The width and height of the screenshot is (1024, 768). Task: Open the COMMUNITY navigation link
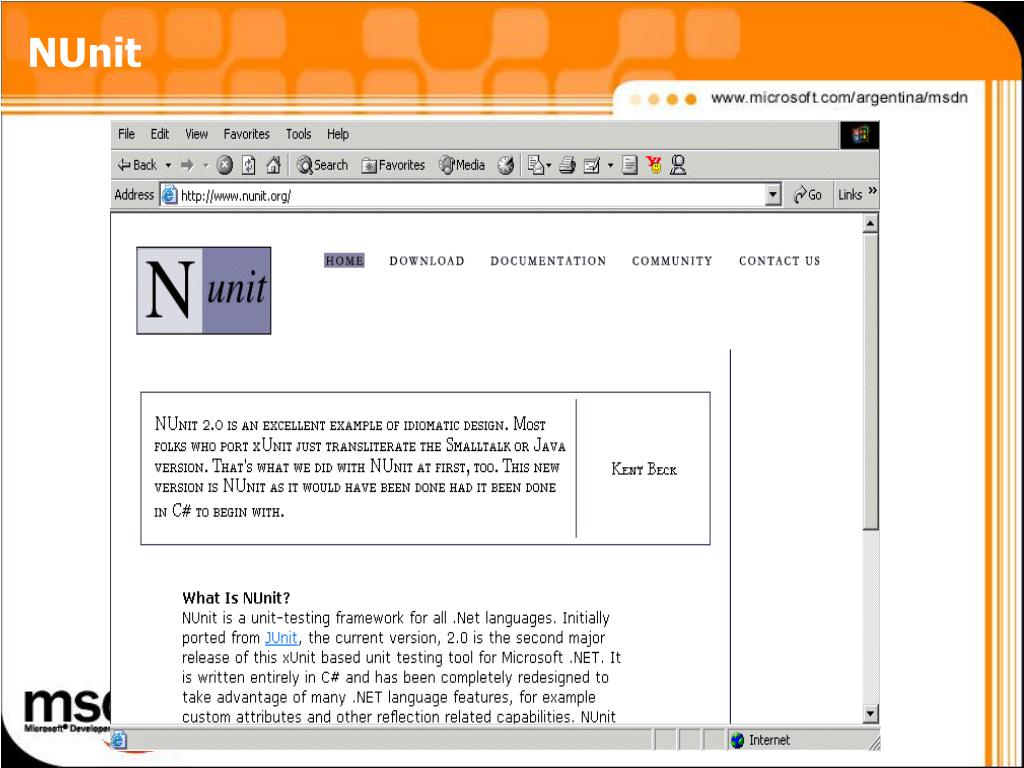(x=672, y=261)
